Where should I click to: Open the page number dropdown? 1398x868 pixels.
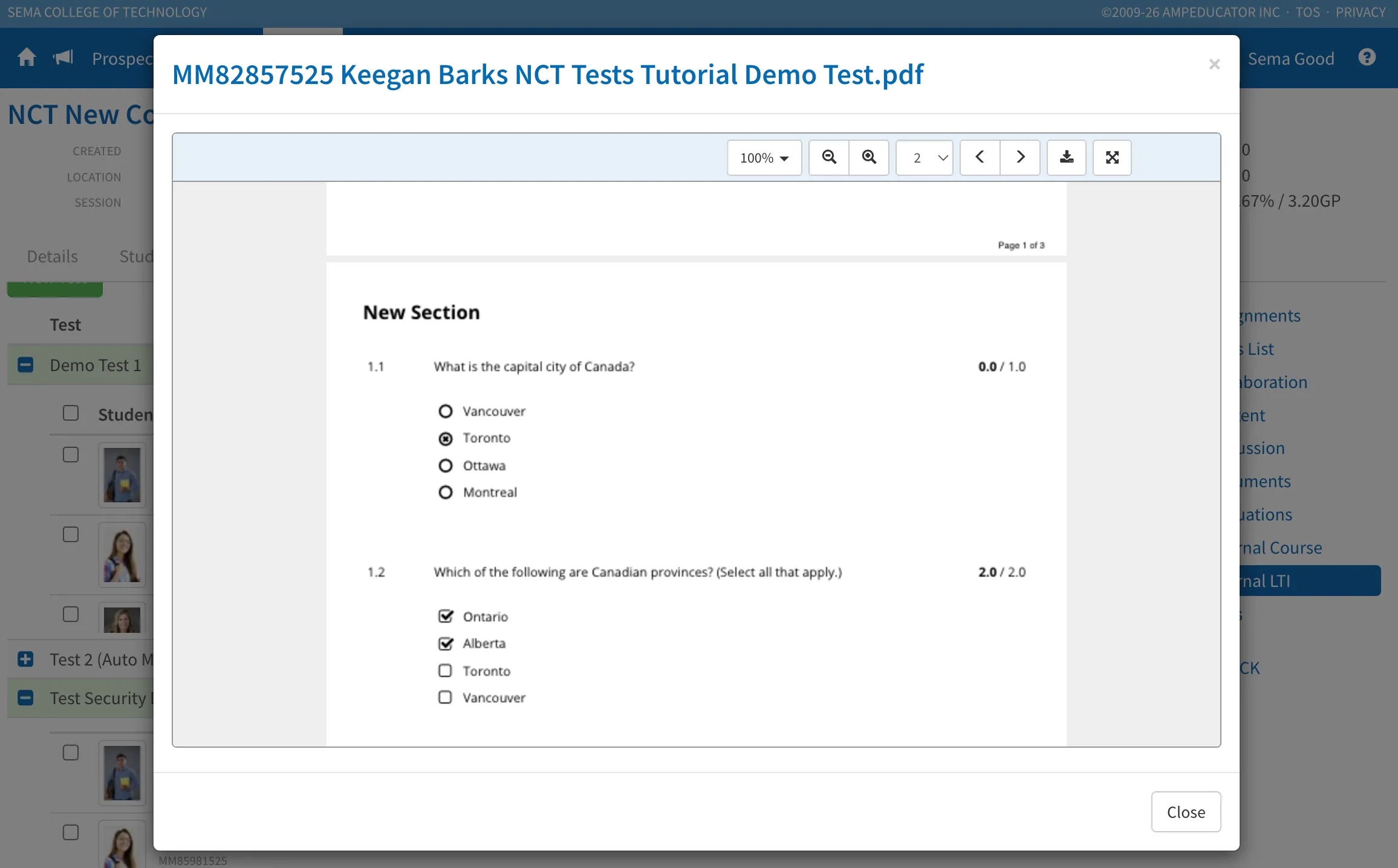pyautogui.click(x=925, y=158)
